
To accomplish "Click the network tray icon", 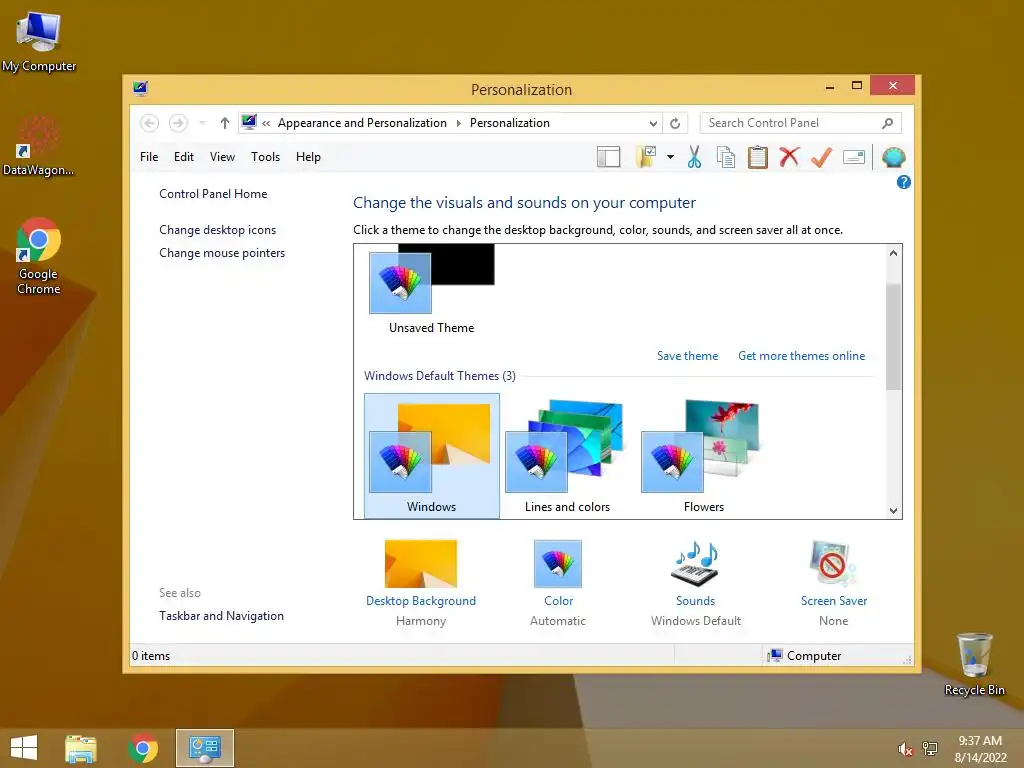I will tap(930, 749).
